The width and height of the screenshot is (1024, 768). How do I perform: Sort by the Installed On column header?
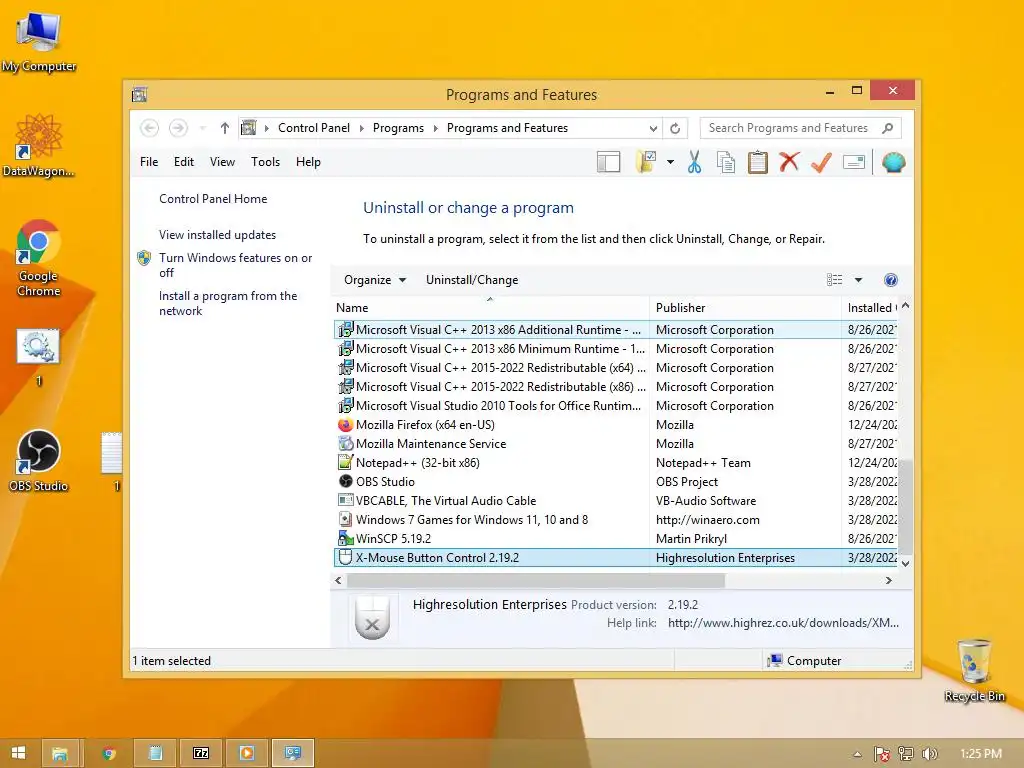point(870,308)
